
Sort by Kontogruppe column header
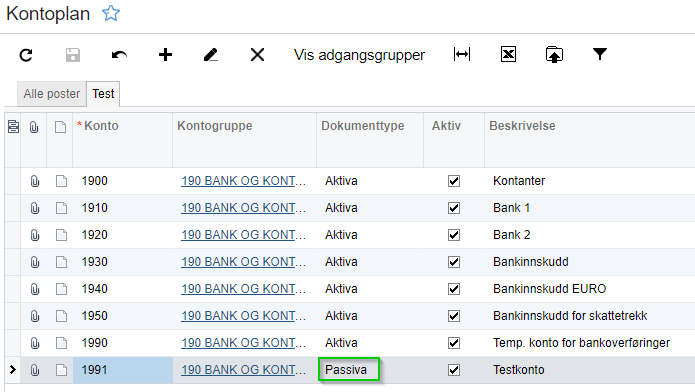(215, 125)
